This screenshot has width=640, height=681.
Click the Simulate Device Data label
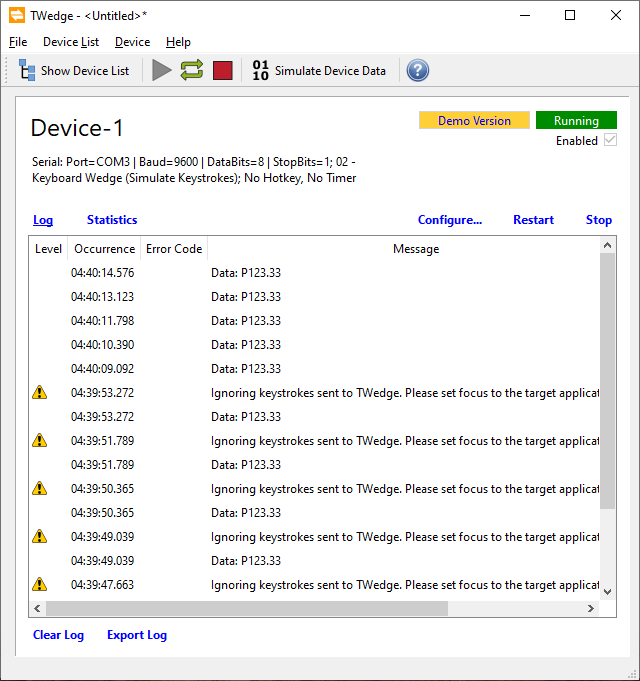(330, 71)
